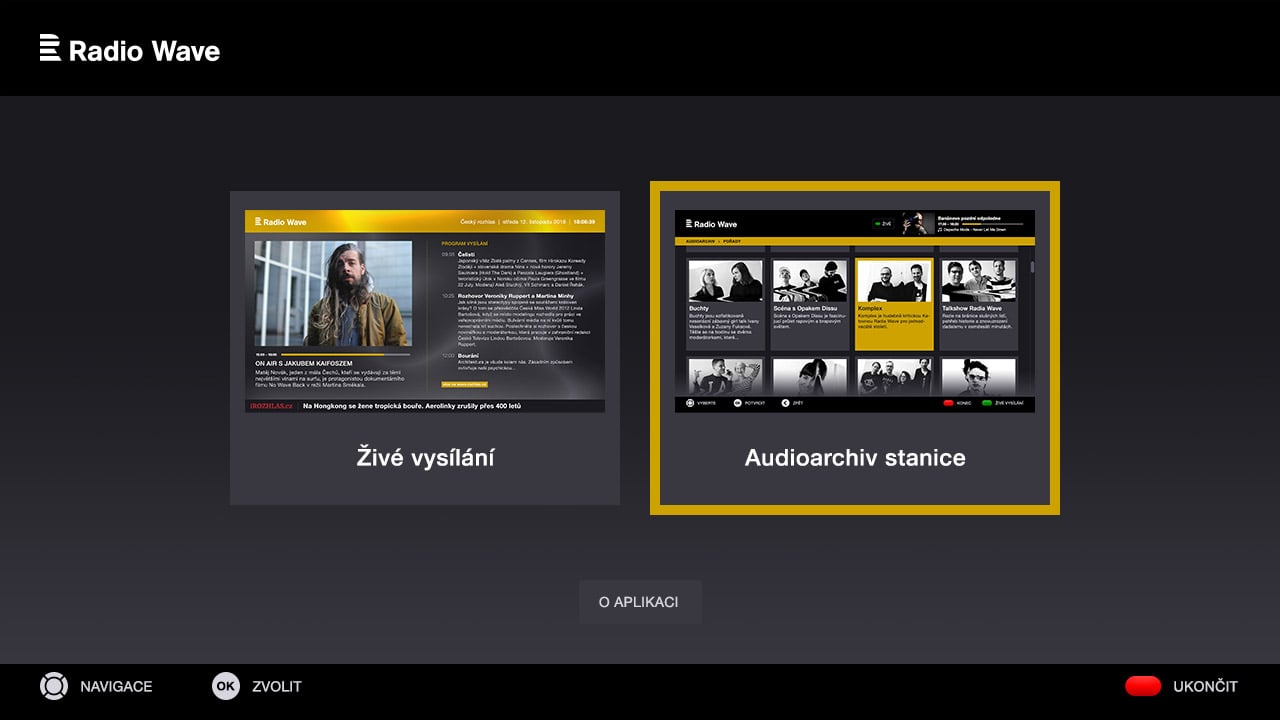Click the red UKONČIT exit icon

(1145, 686)
